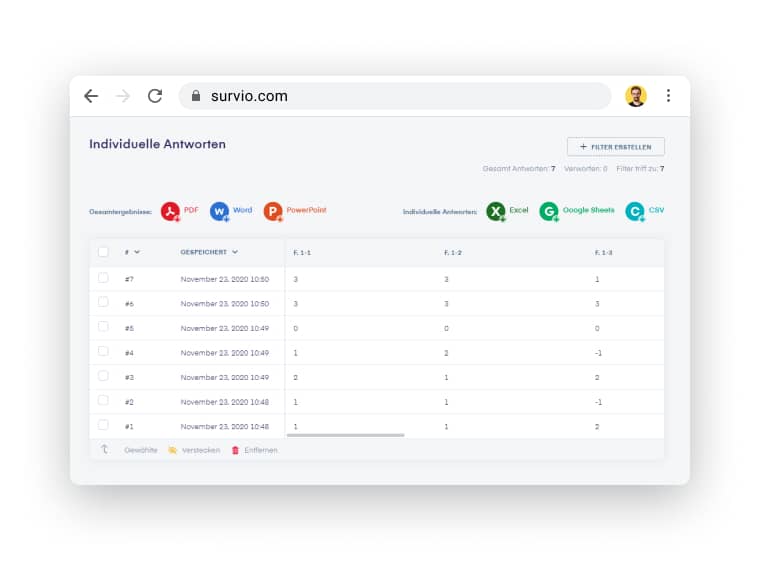Click the Gesamt Antworten: 7 counter

coord(519,169)
